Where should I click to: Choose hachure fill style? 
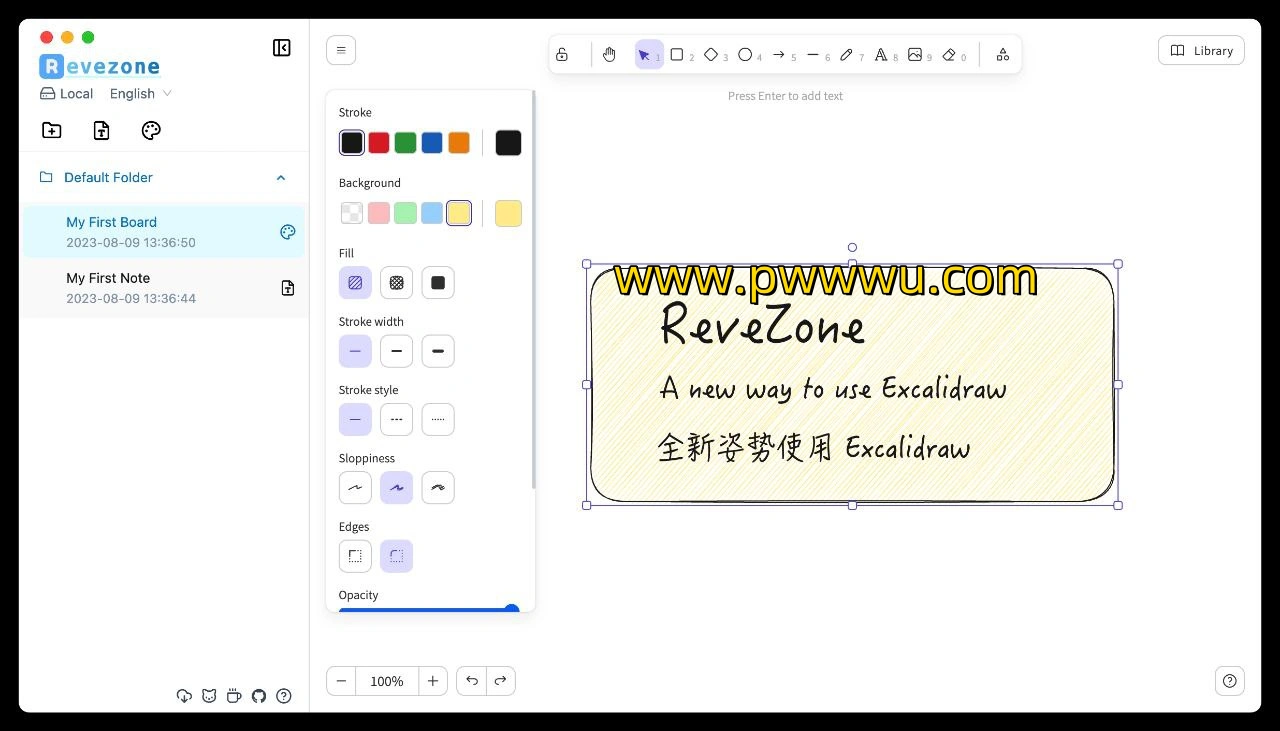[355, 283]
